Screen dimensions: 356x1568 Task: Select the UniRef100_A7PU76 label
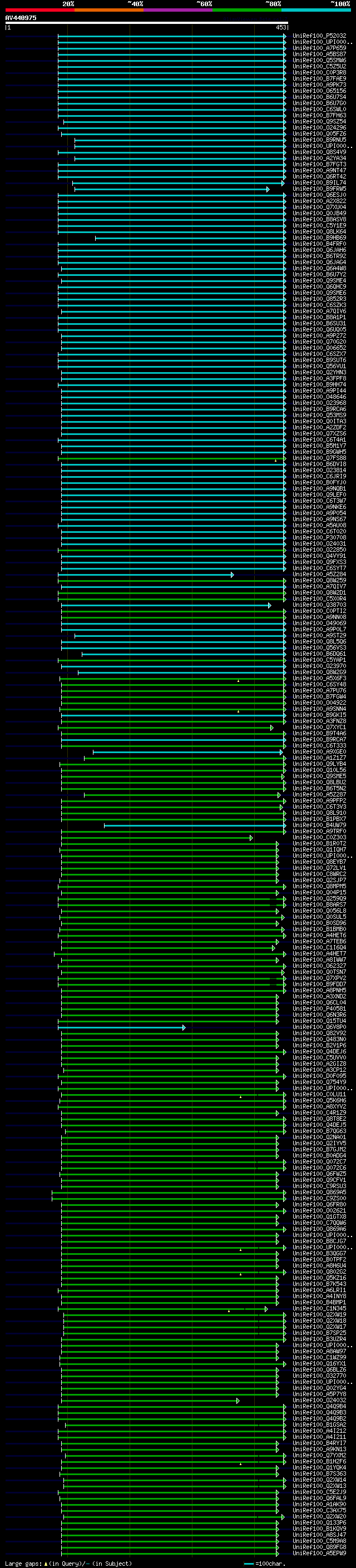[319, 691]
